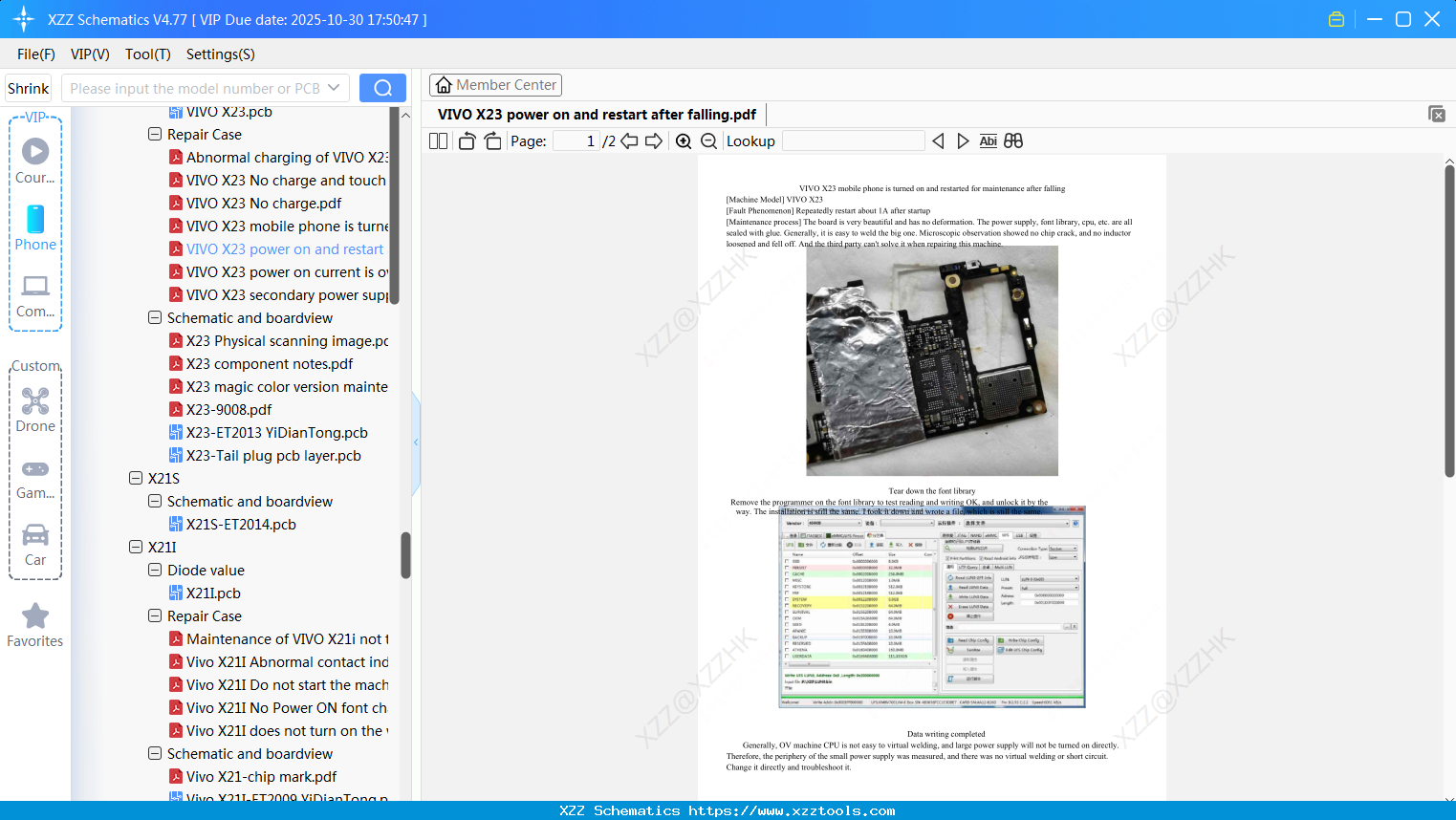Click the XZZ Schematics app logo

click(x=24, y=19)
